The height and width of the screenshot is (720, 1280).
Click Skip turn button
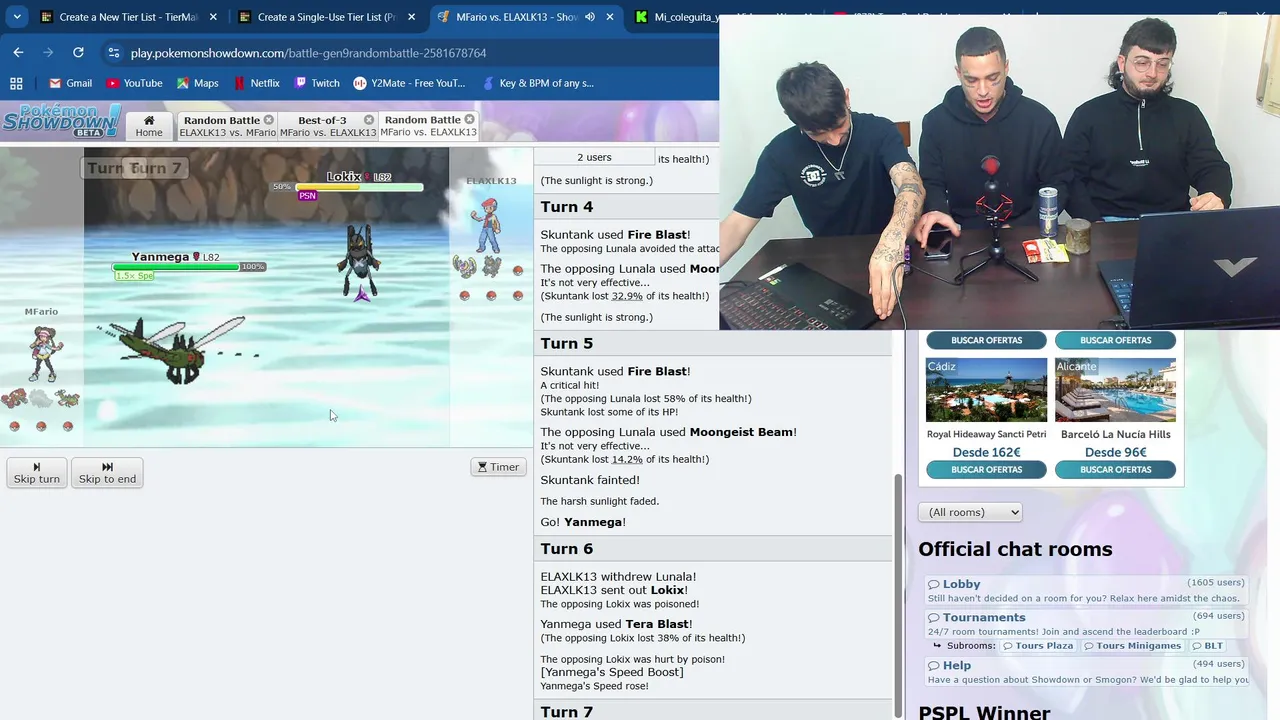point(37,473)
